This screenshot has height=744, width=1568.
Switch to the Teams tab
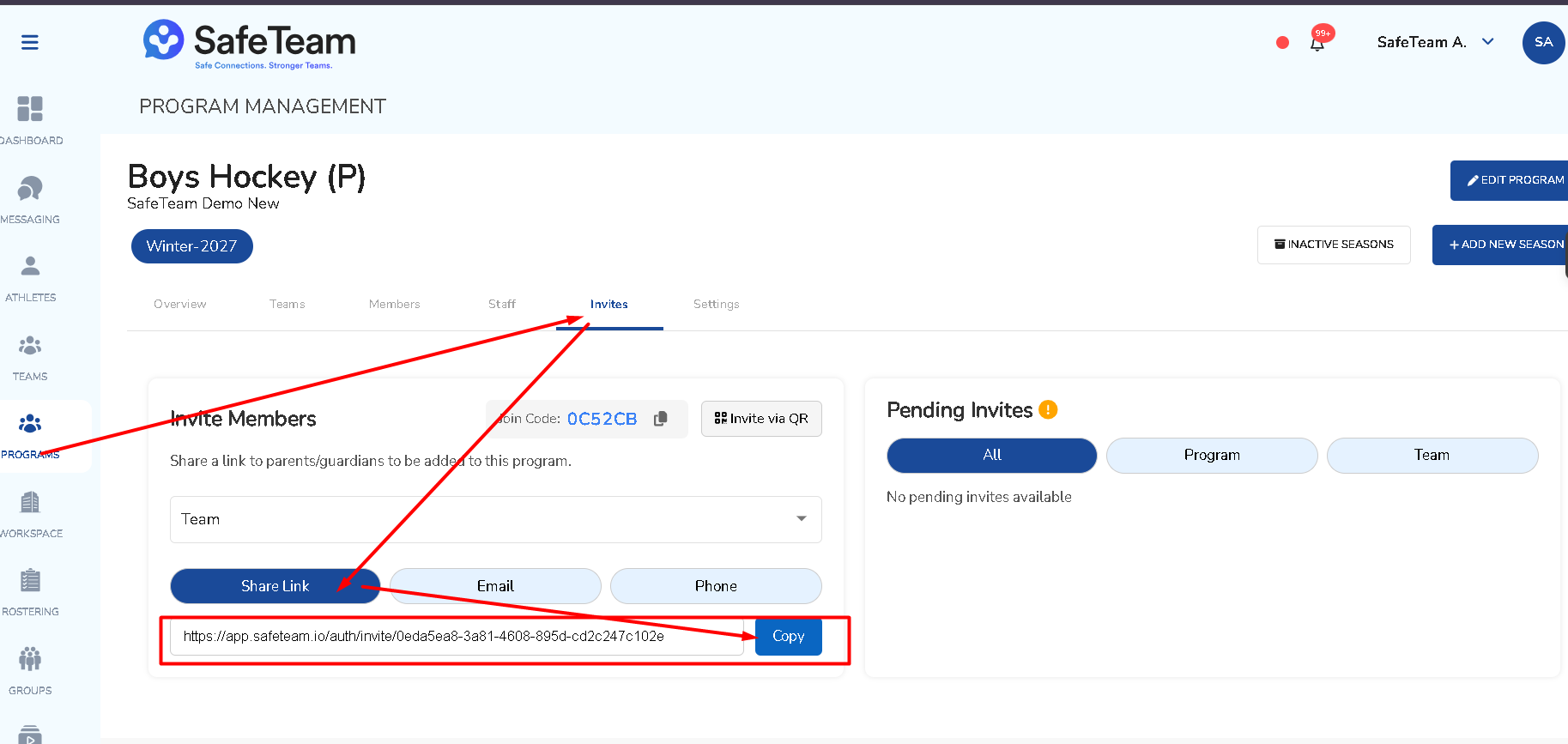288,305
